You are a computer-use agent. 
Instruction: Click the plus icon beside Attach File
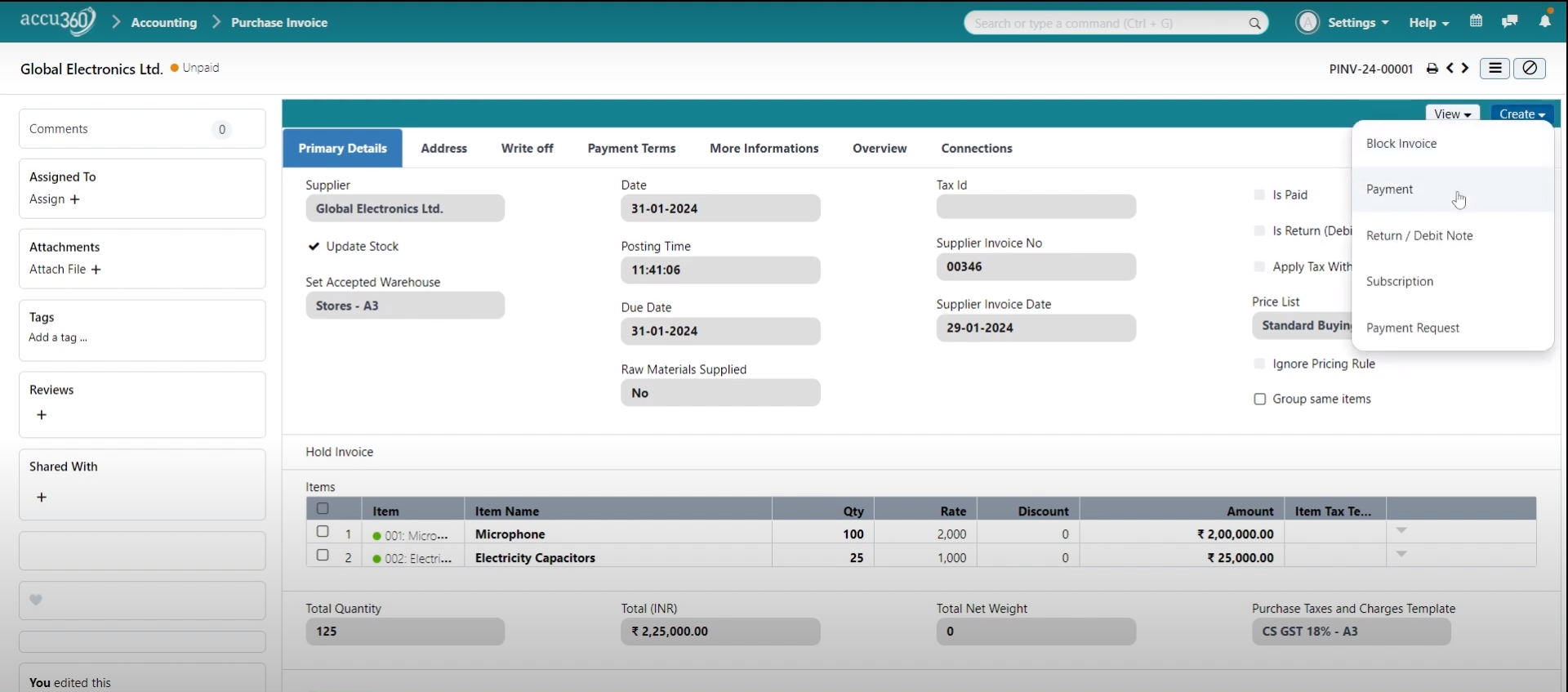(x=96, y=270)
